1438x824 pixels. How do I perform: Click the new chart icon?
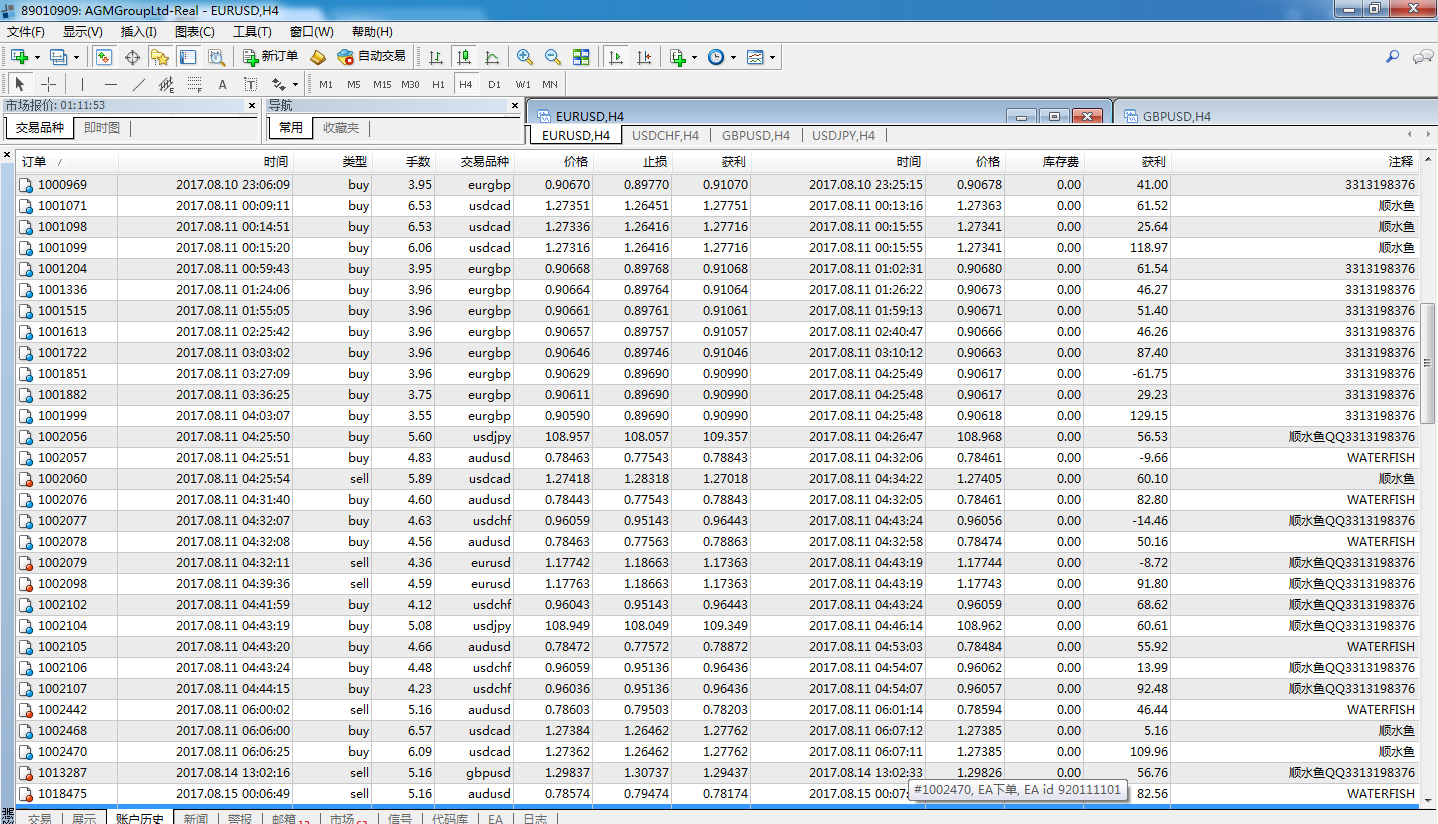[19, 57]
